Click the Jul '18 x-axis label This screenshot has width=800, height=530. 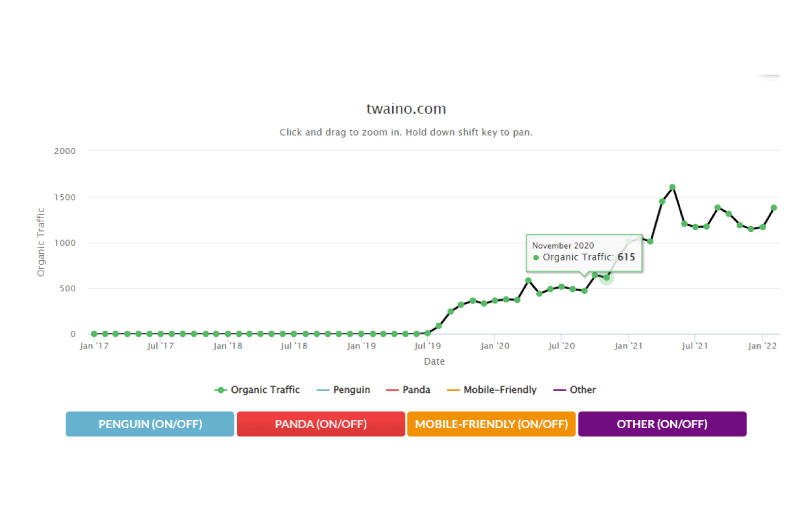coord(294,346)
